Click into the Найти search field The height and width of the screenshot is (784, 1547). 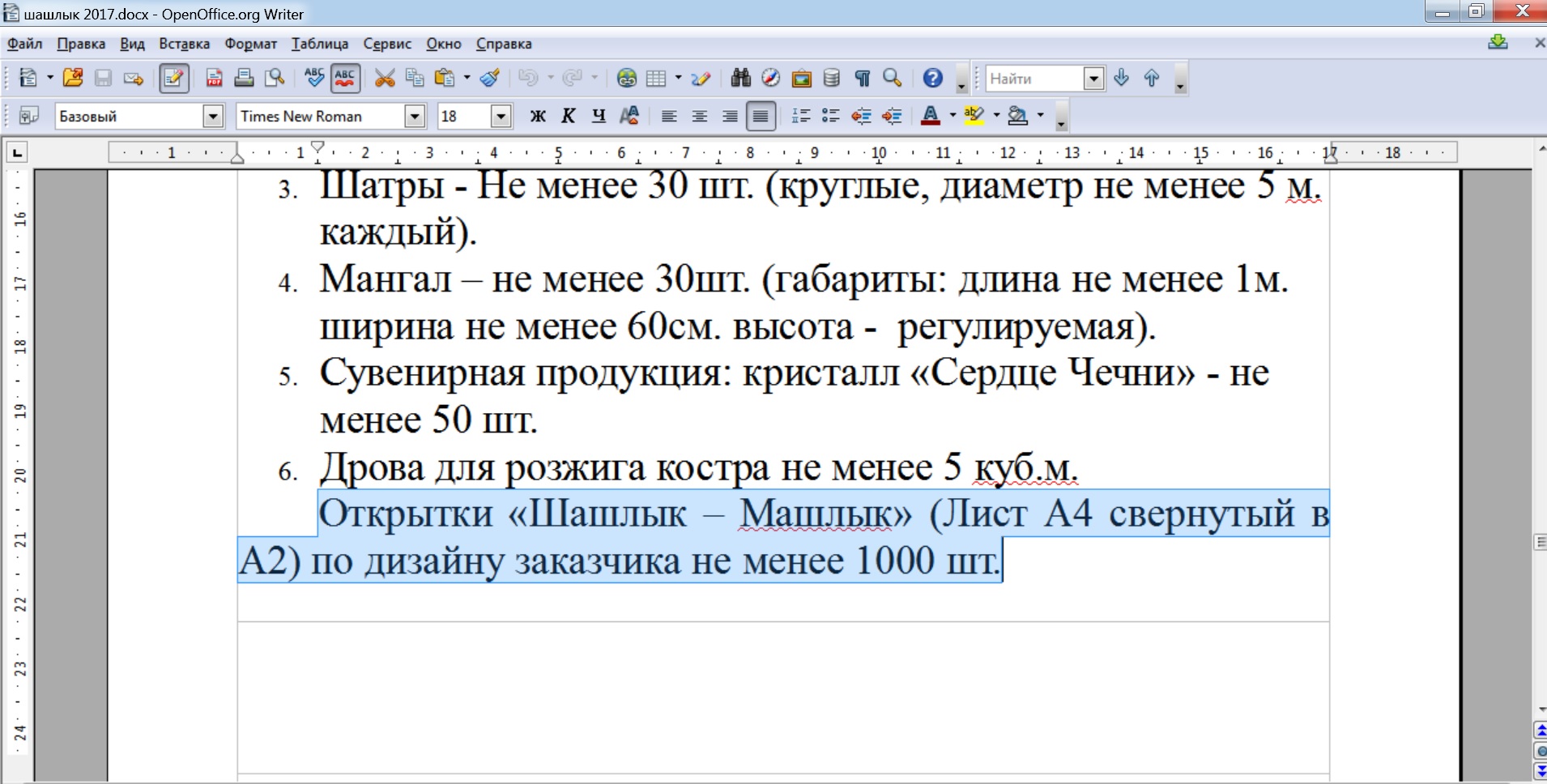1033,79
